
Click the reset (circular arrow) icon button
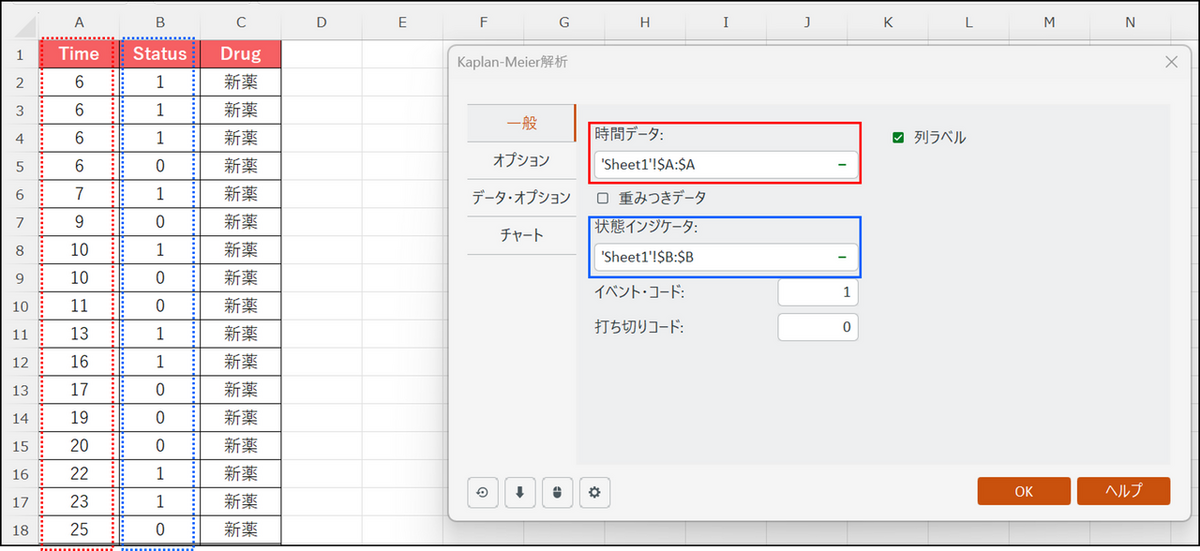pyautogui.click(x=485, y=492)
